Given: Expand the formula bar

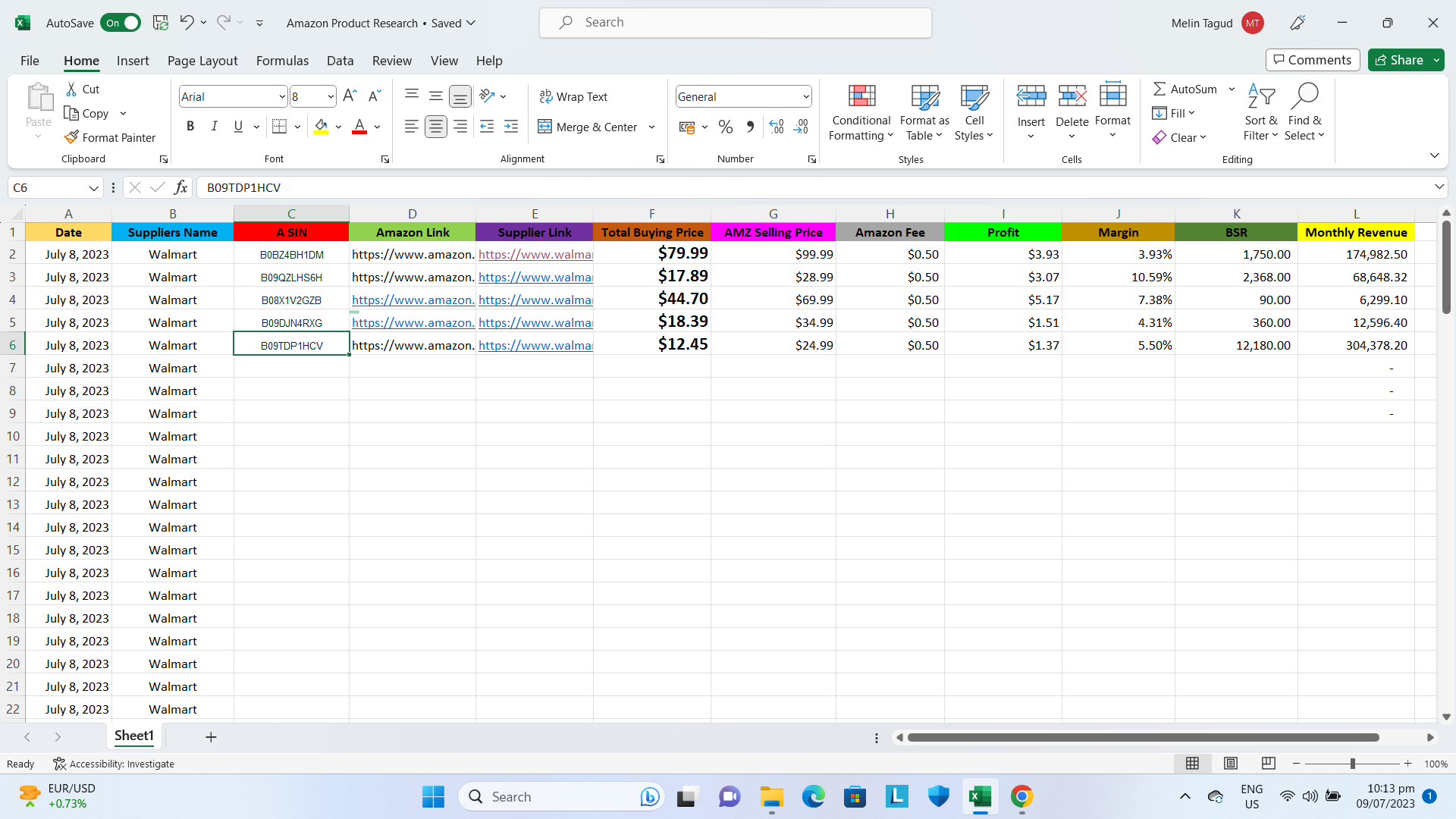Looking at the screenshot, I should [x=1439, y=187].
